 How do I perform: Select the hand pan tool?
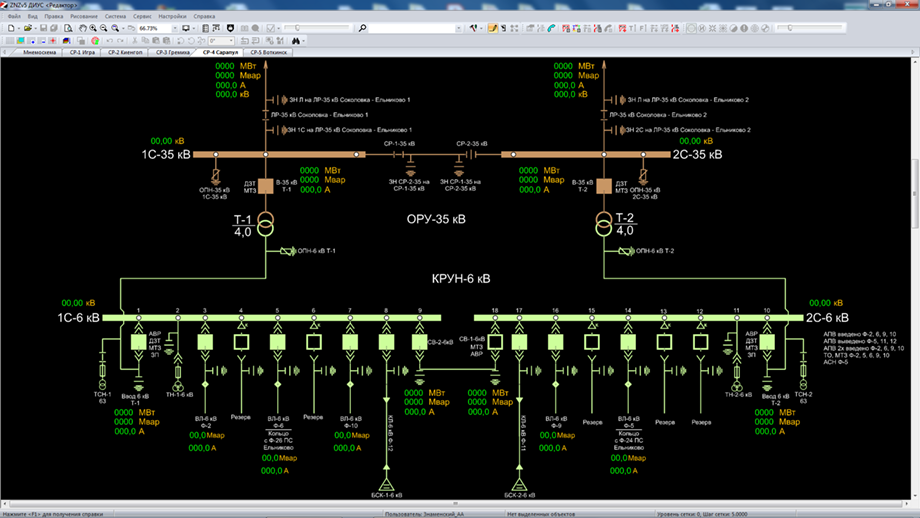coord(83,29)
